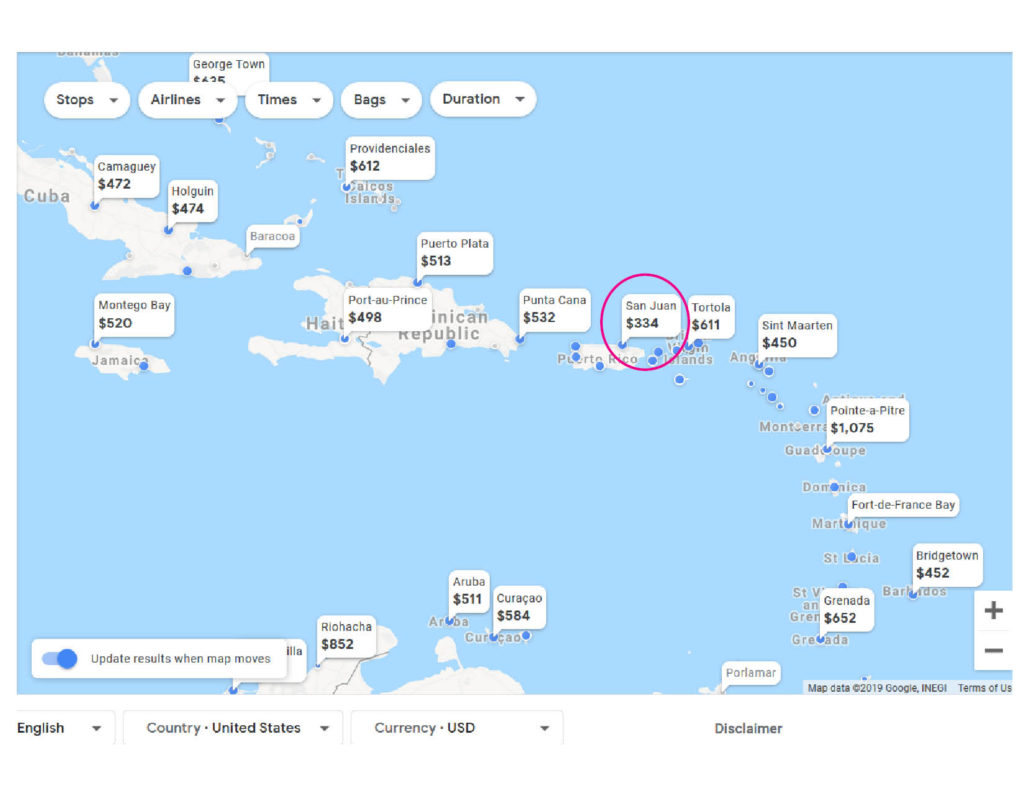This screenshot has width=1024, height=791.
Task: Change language from English dropdown
Action: point(60,728)
